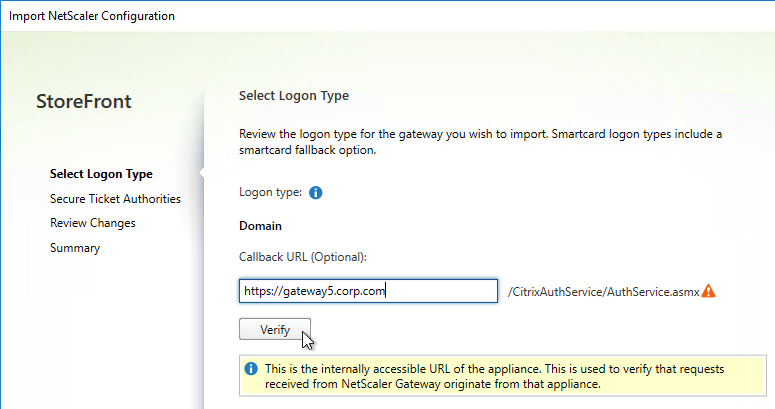Open the Review Changes step

(92, 223)
